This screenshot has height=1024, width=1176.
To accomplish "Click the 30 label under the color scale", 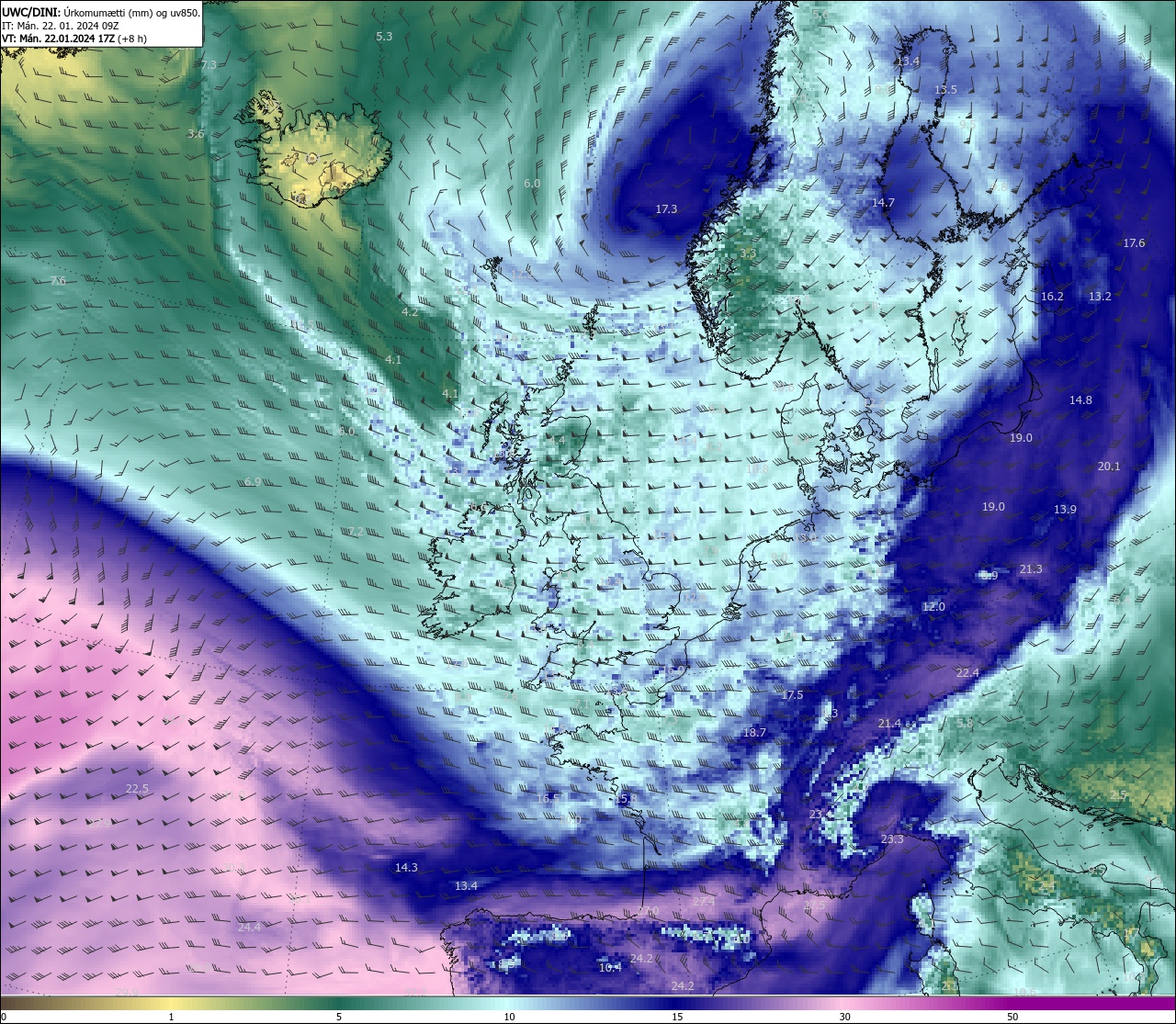I will (844, 1017).
